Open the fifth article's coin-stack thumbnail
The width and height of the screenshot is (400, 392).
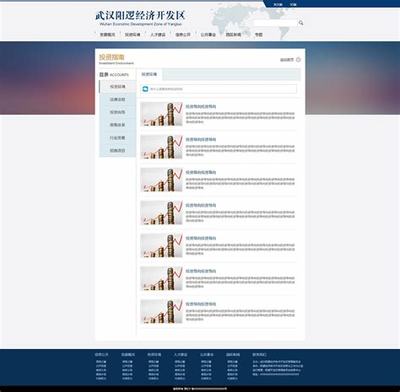pos(161,246)
